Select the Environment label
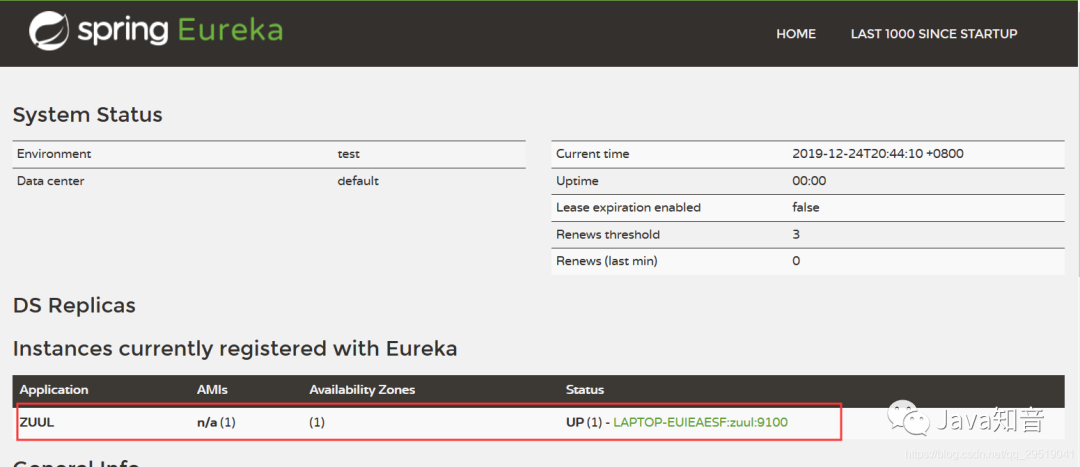The image size is (1080, 467). pos(54,154)
